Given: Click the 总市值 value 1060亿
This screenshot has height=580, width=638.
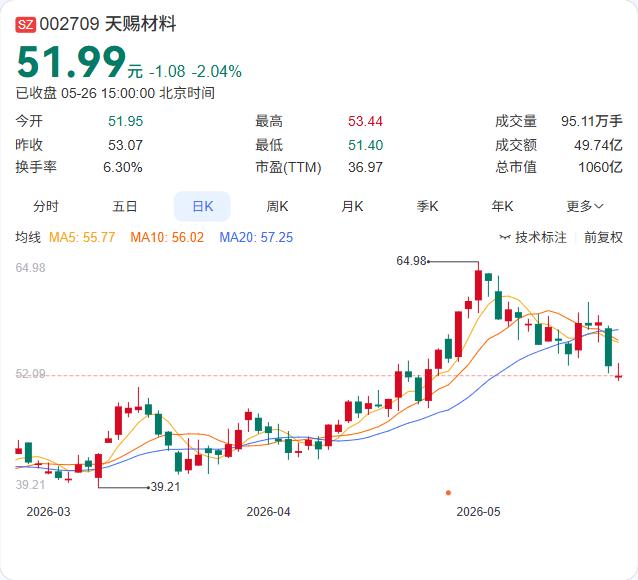Looking at the screenshot, I should (x=601, y=167).
